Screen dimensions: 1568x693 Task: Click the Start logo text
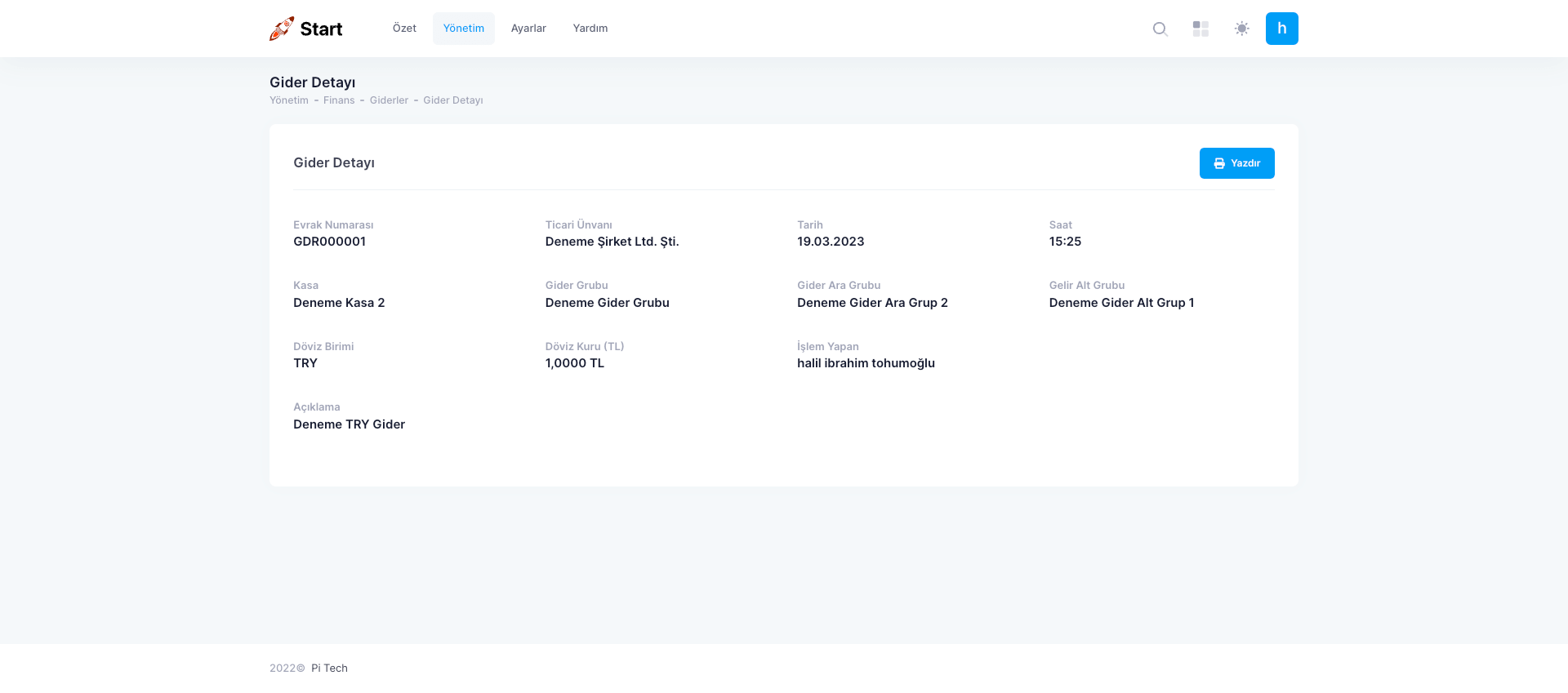point(321,29)
